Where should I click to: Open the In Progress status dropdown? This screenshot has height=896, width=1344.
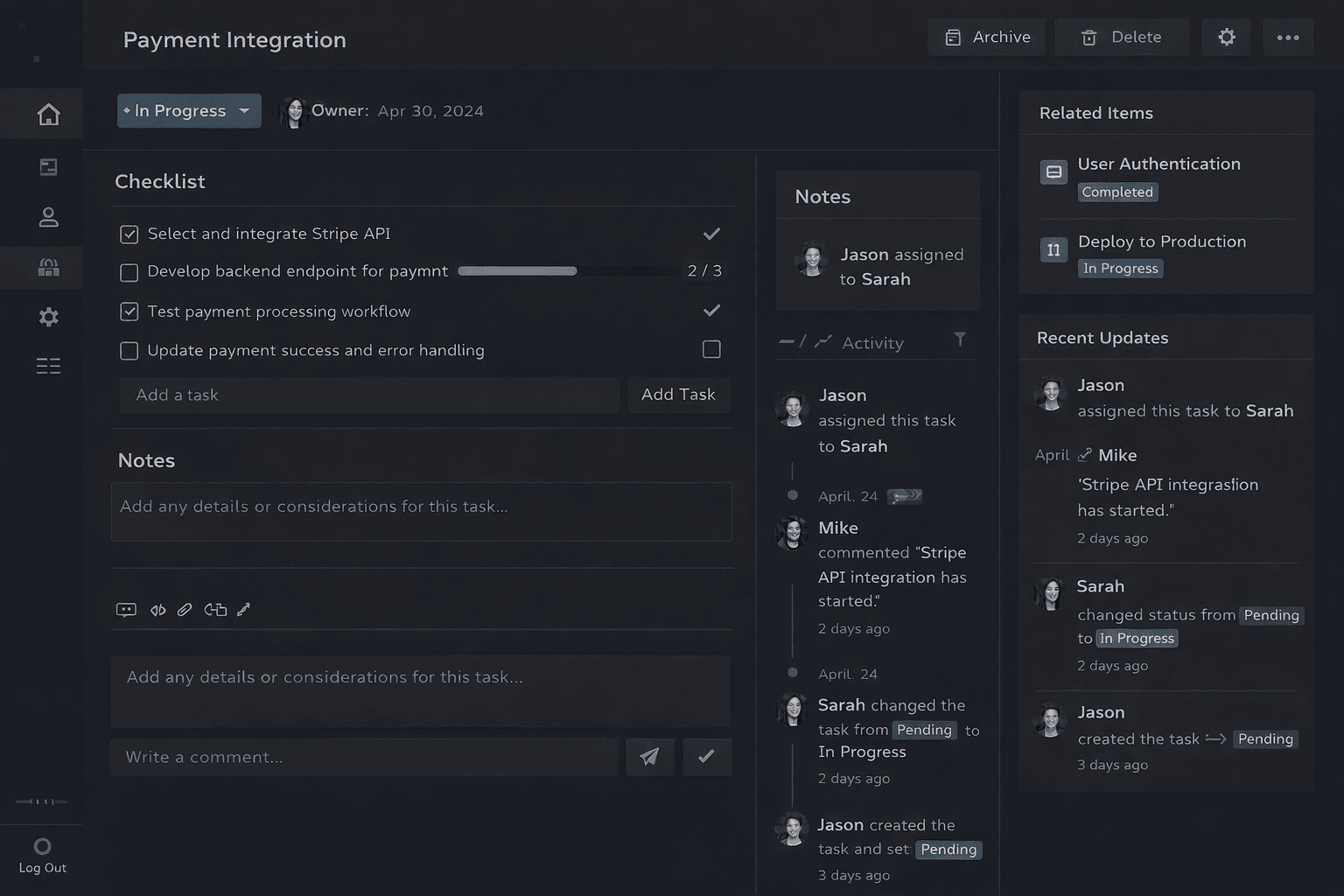pos(189,111)
